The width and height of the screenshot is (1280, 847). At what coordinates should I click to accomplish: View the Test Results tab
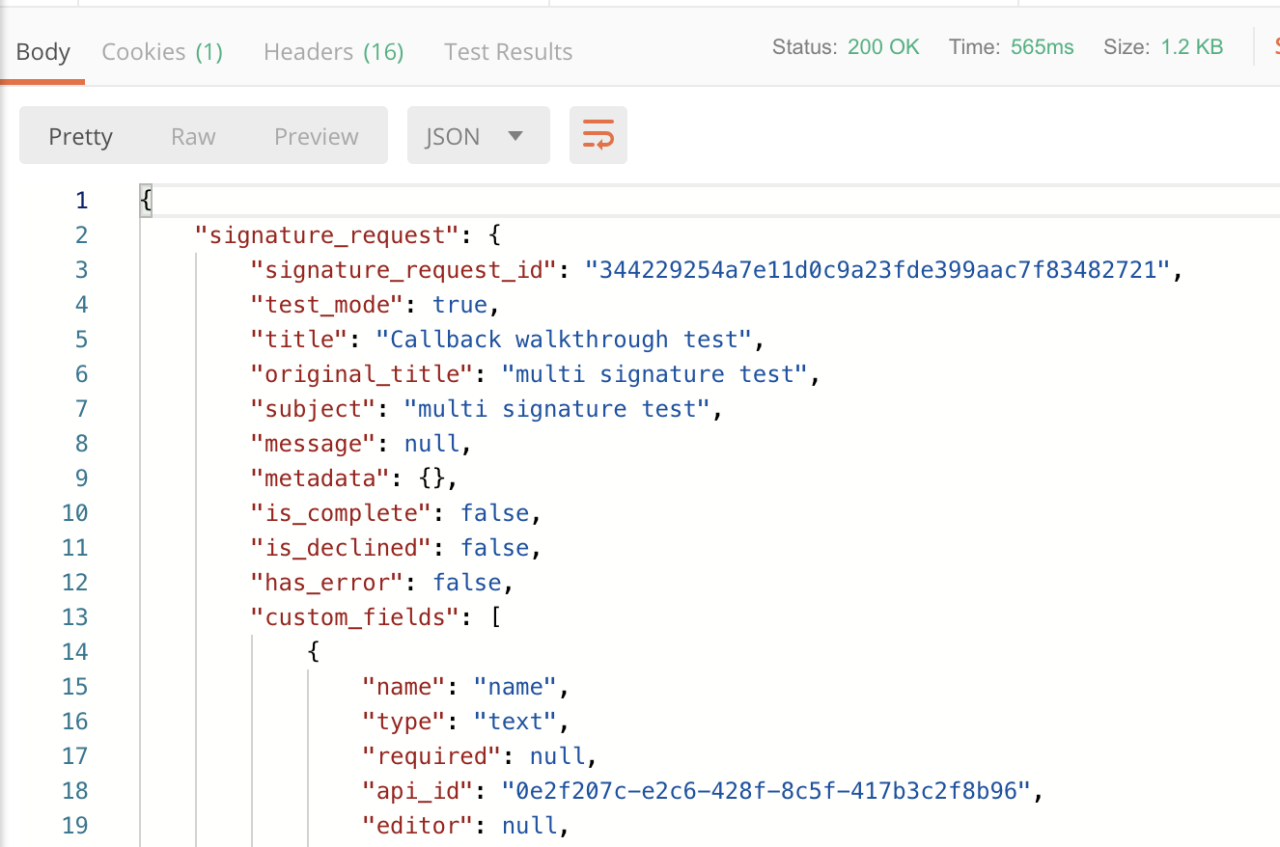click(x=508, y=51)
